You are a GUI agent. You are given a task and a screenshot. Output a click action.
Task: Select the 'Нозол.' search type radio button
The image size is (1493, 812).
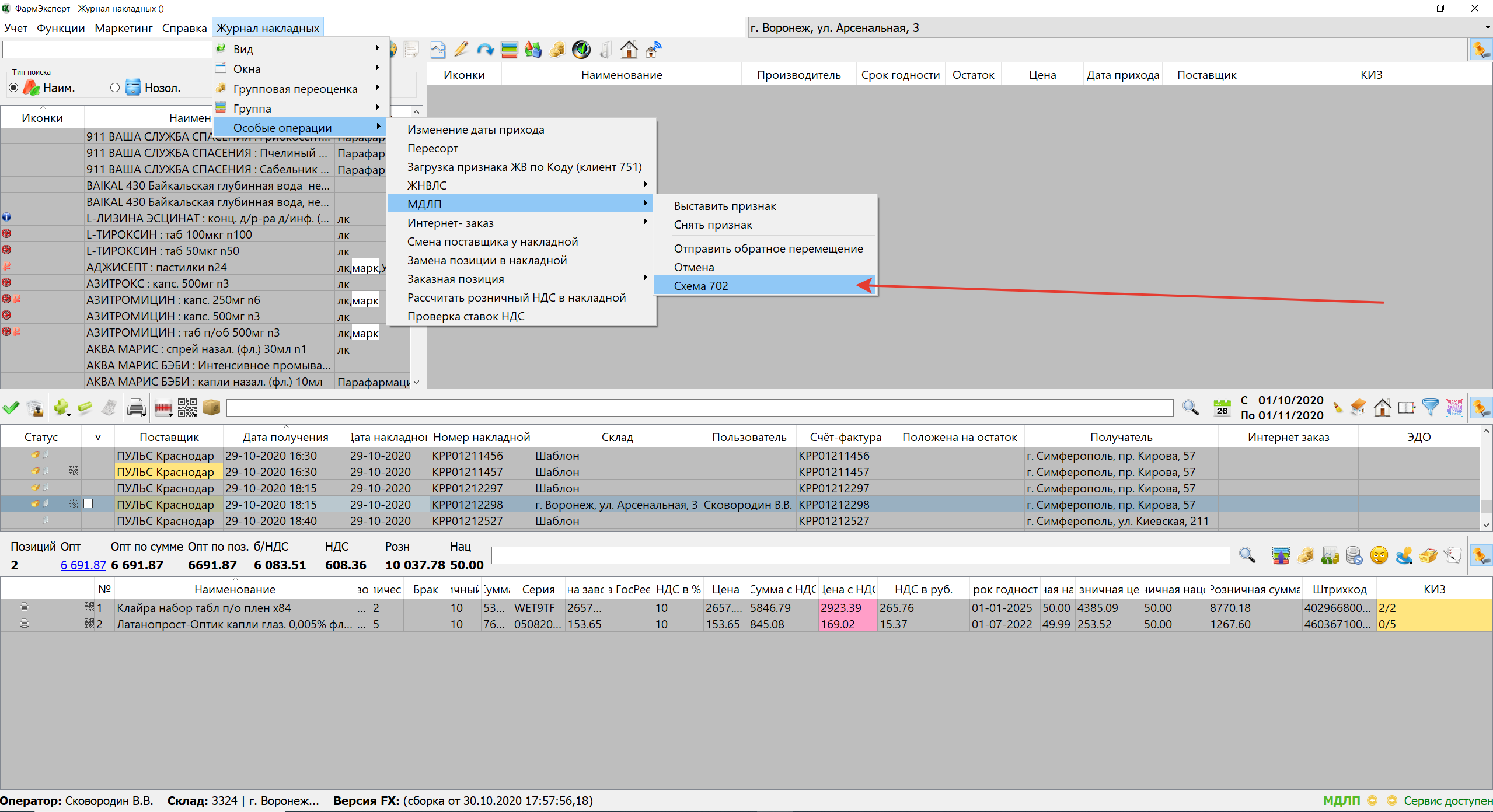115,88
